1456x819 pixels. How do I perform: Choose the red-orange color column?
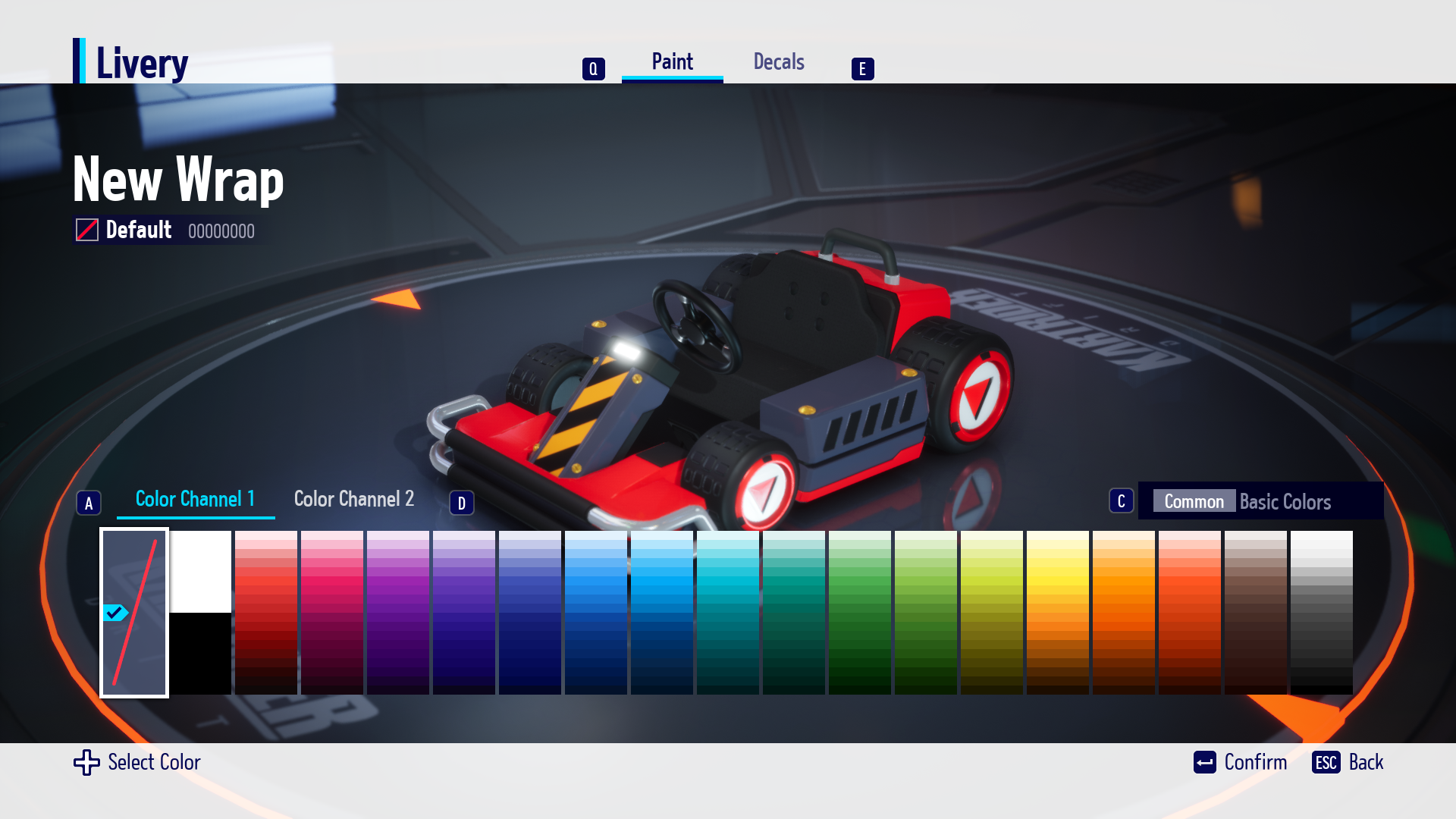pos(1190,613)
